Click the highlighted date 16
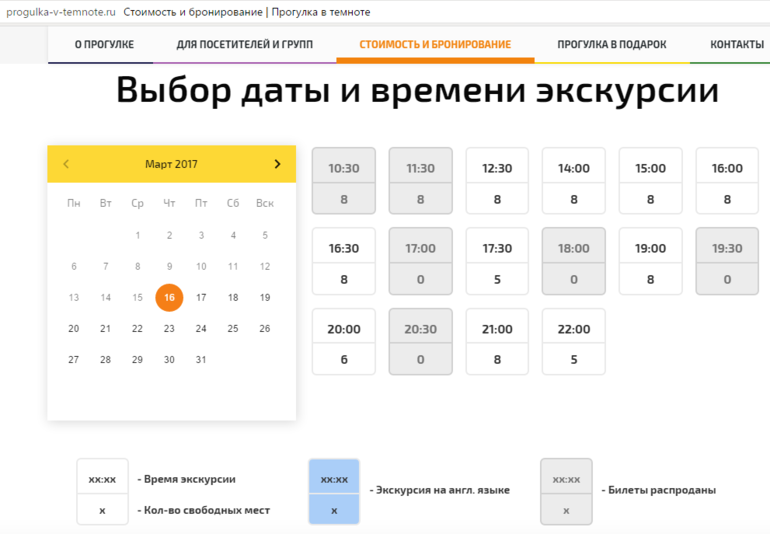This screenshot has height=534, width=770. (x=169, y=297)
